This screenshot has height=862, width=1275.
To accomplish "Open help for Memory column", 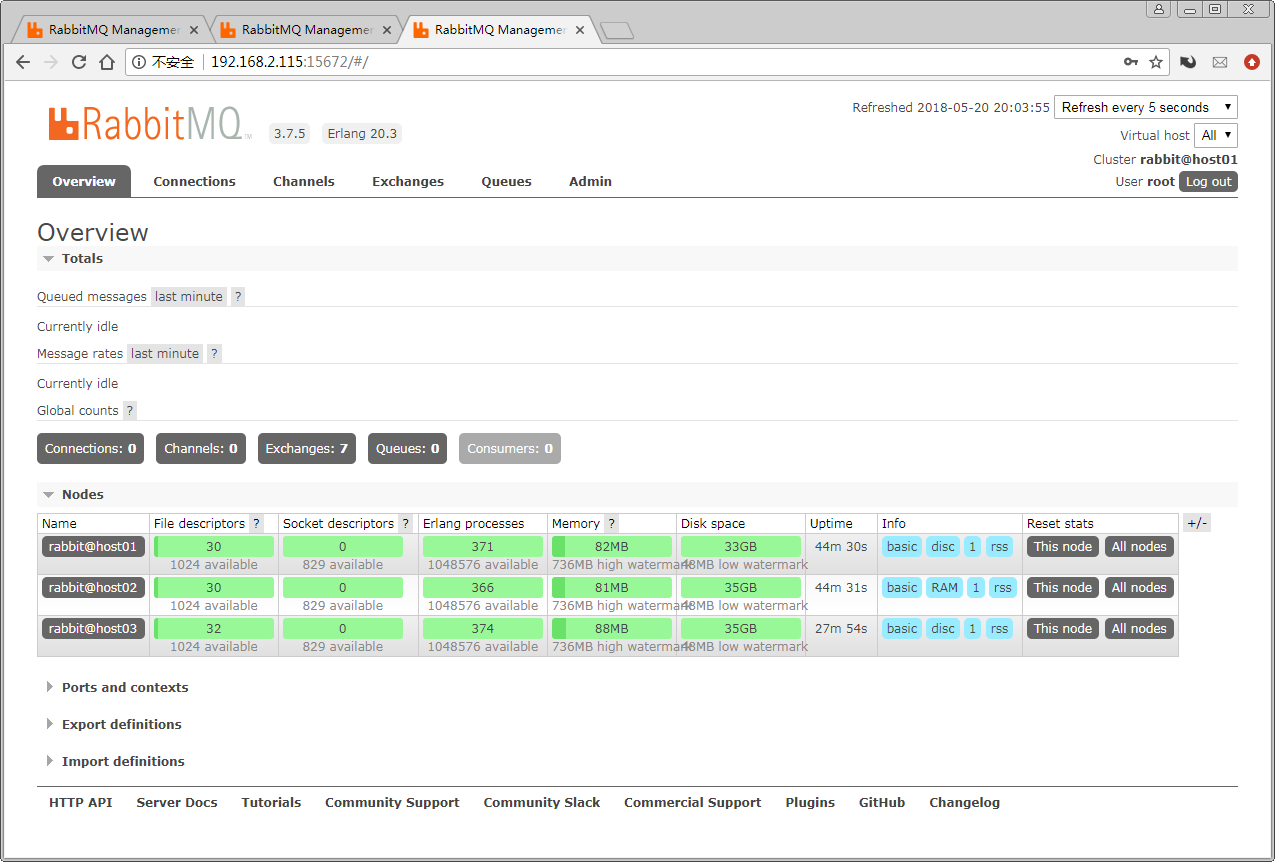I will 612,524.
